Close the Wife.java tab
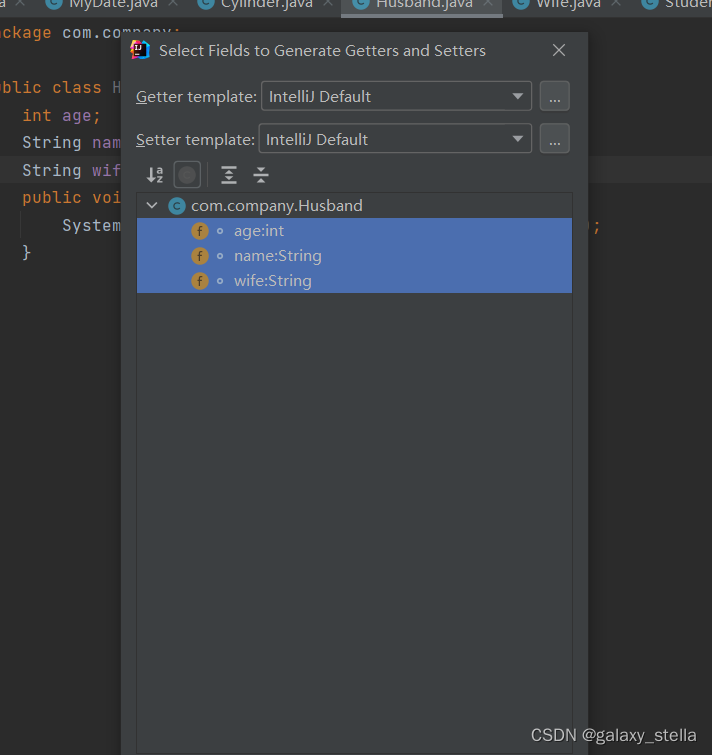Screen dimensions: 712x755 (x=616, y=3)
